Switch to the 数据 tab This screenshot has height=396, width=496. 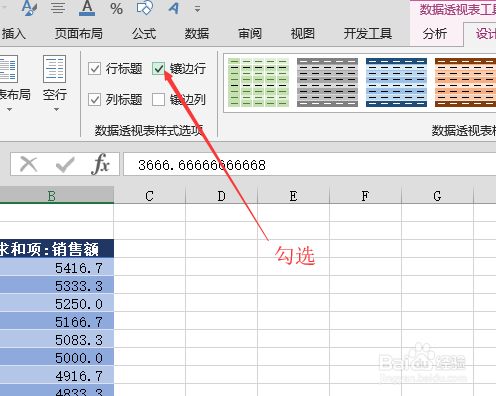click(197, 34)
